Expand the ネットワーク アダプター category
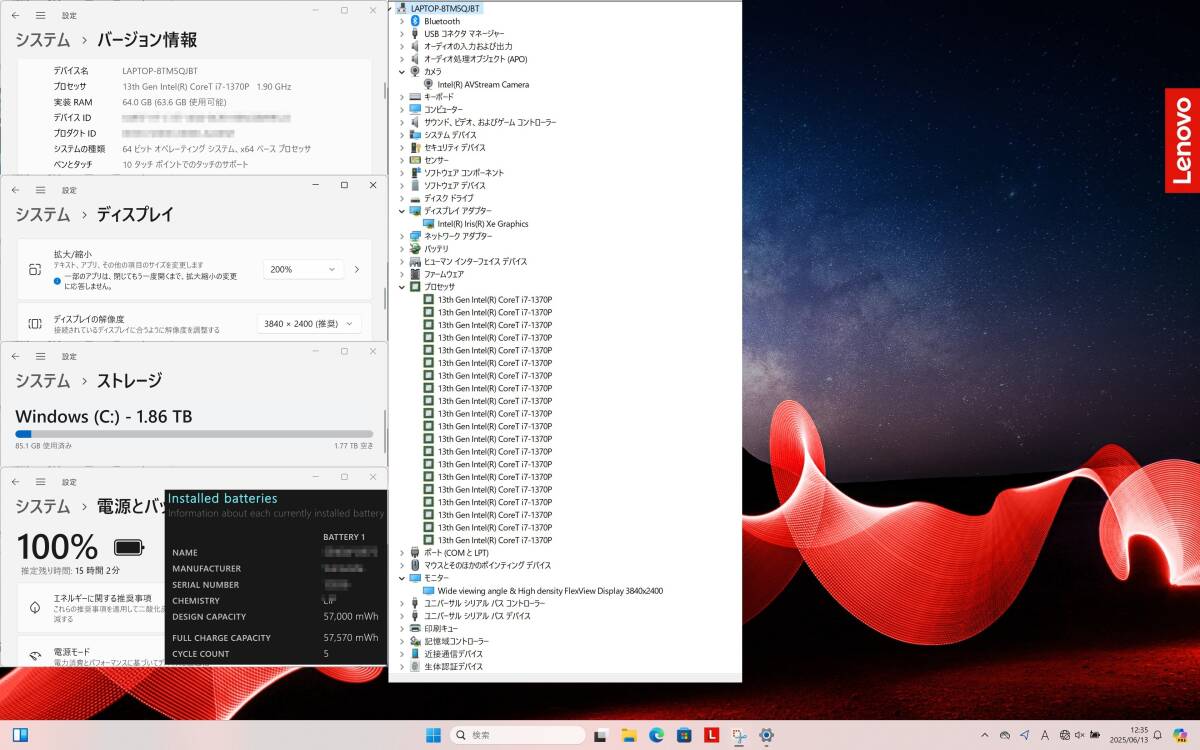 click(402, 236)
